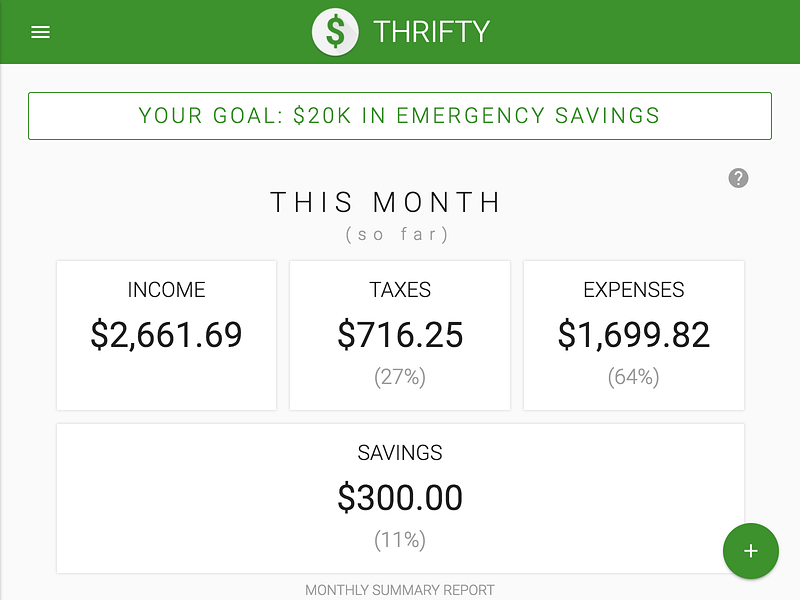Select the circular help bubble near THIS MONTH
Viewport: 800px width, 600px height.
pos(738,178)
